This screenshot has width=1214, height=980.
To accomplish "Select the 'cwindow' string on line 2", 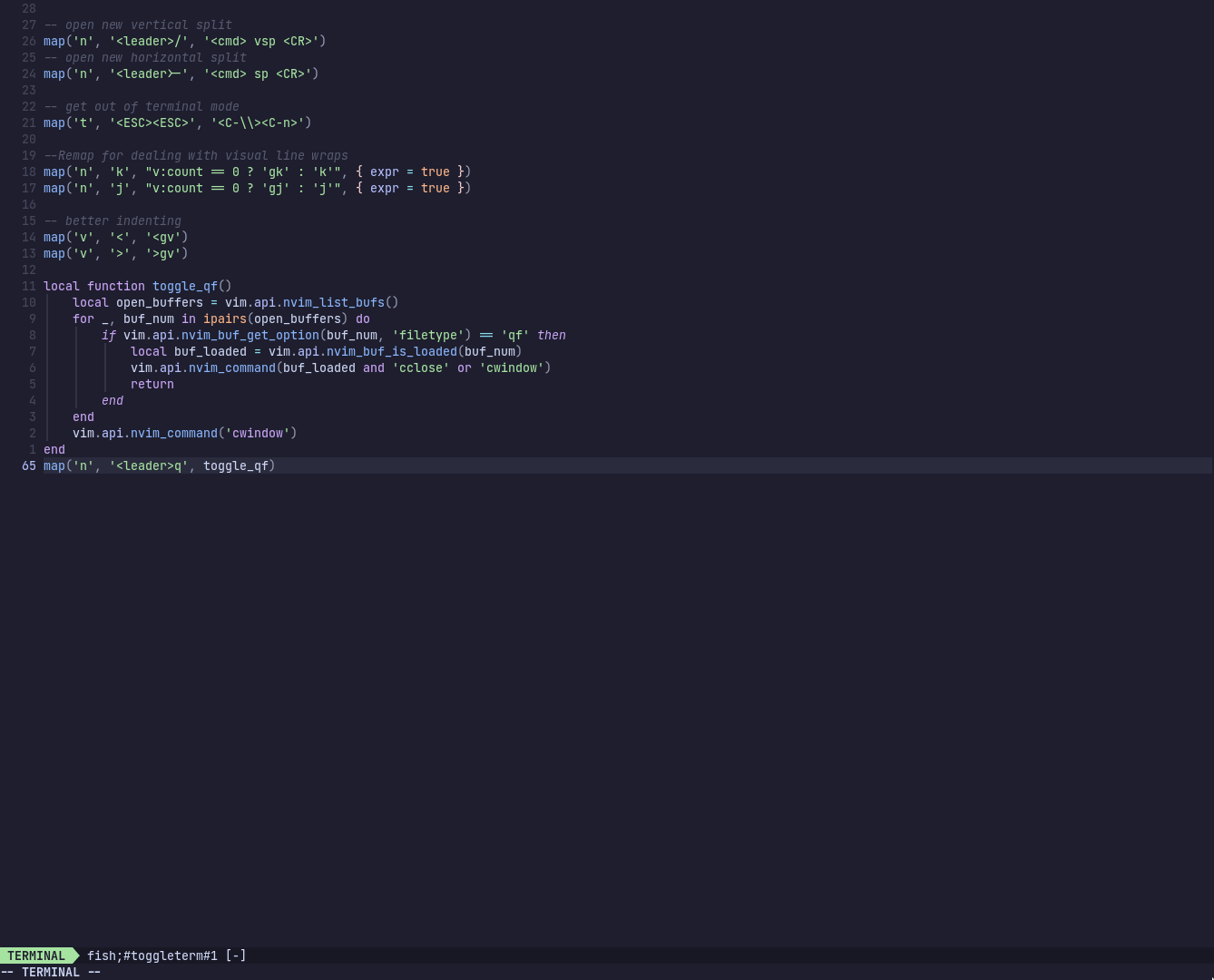I will pyautogui.click(x=258, y=433).
